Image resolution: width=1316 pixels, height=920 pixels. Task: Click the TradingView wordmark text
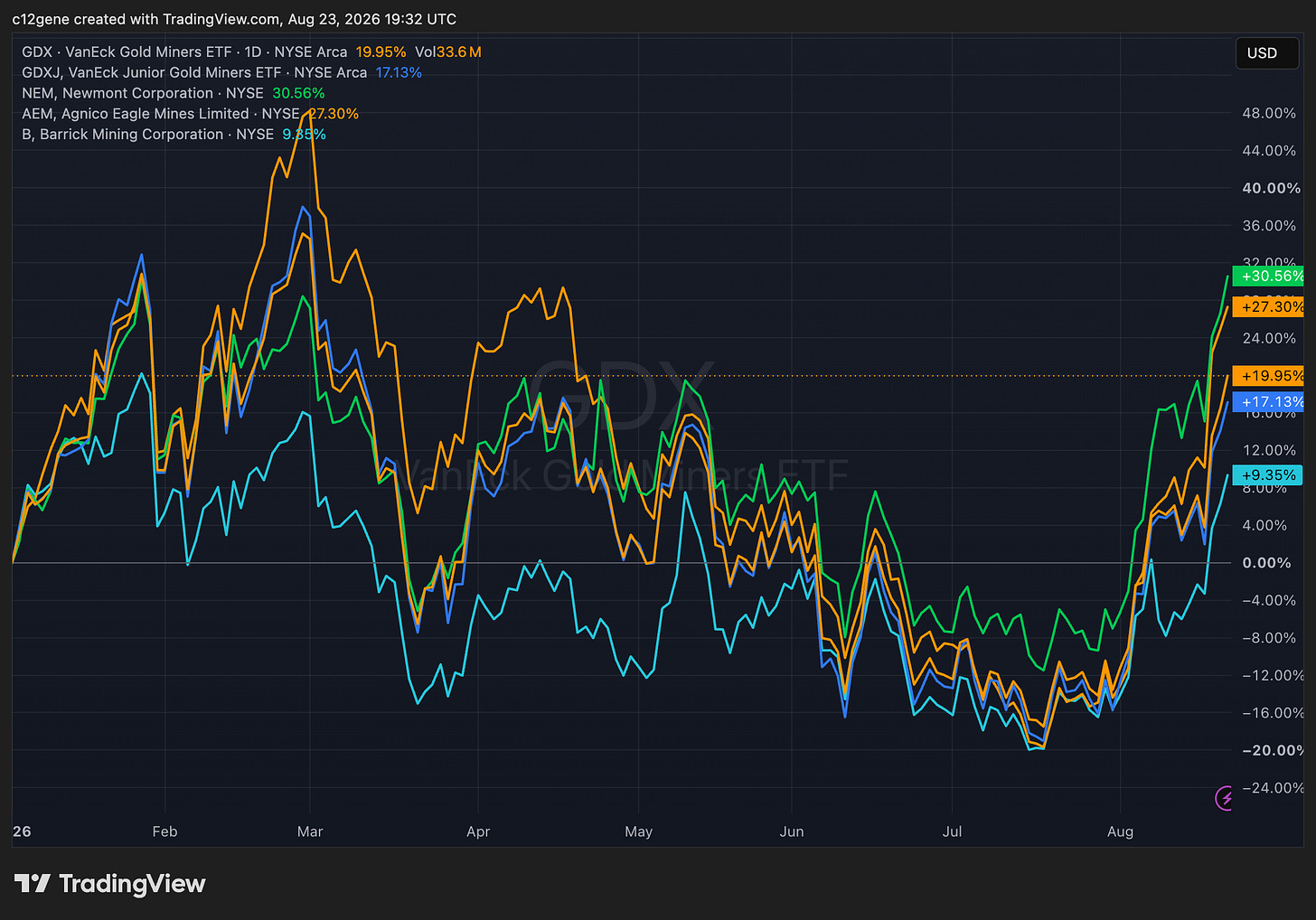coord(132,884)
